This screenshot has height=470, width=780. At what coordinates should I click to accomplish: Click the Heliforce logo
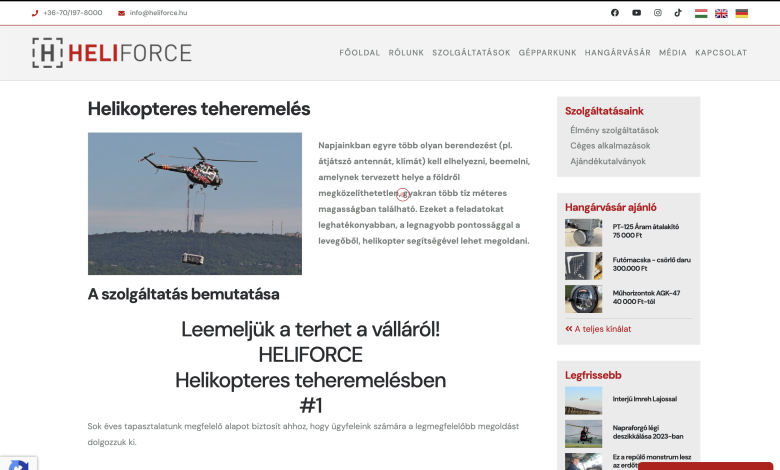(111, 53)
